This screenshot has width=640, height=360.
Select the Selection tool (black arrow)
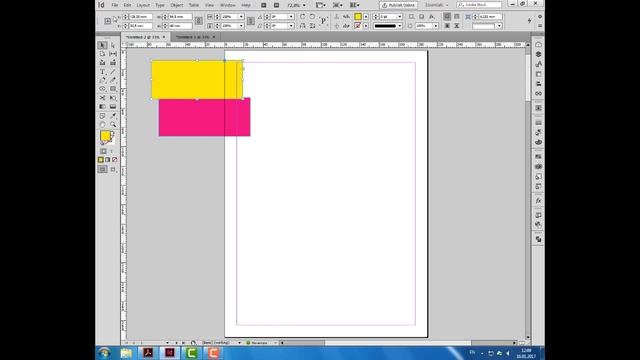click(102, 45)
